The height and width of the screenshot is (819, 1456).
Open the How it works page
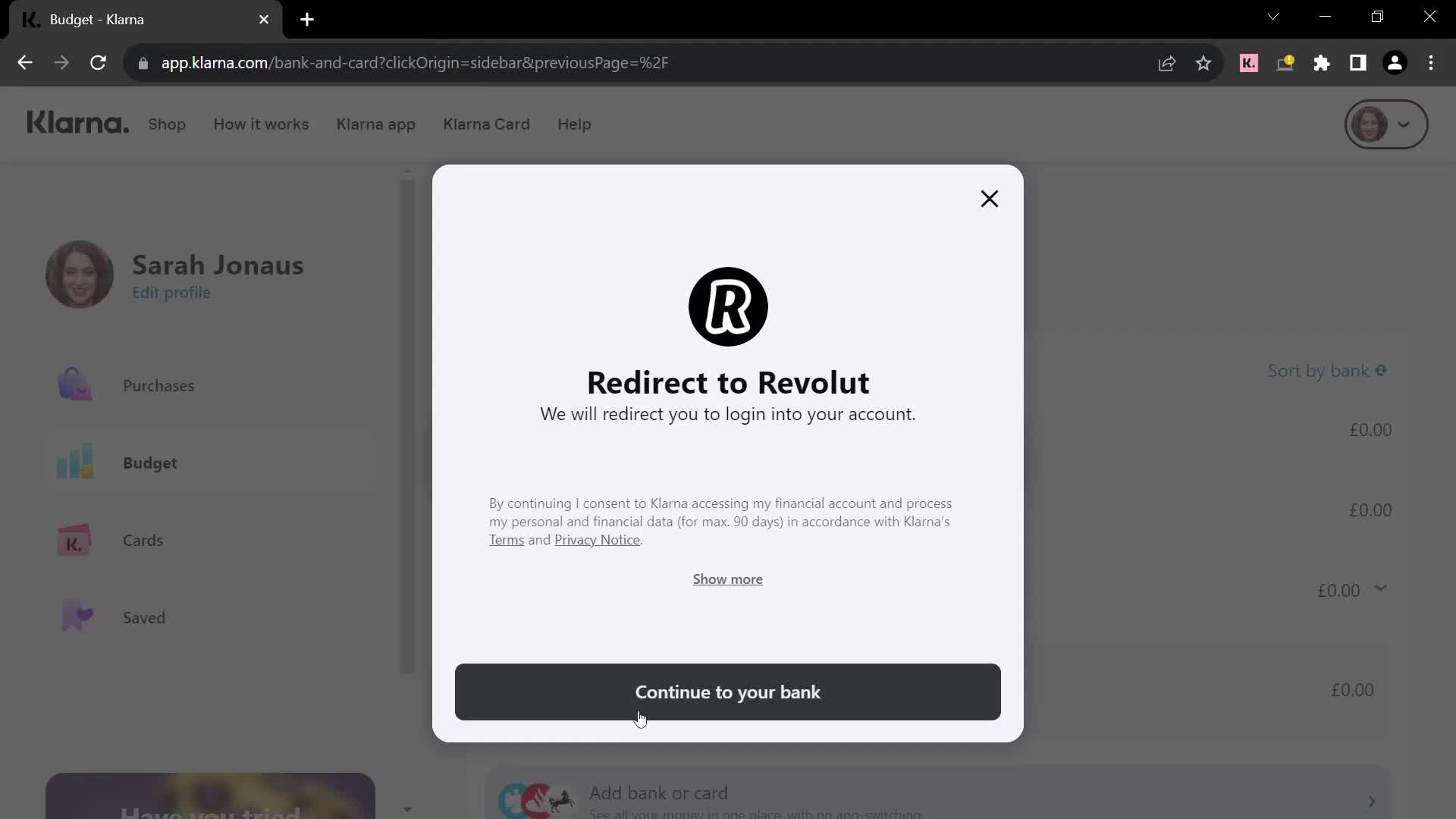[x=261, y=124]
